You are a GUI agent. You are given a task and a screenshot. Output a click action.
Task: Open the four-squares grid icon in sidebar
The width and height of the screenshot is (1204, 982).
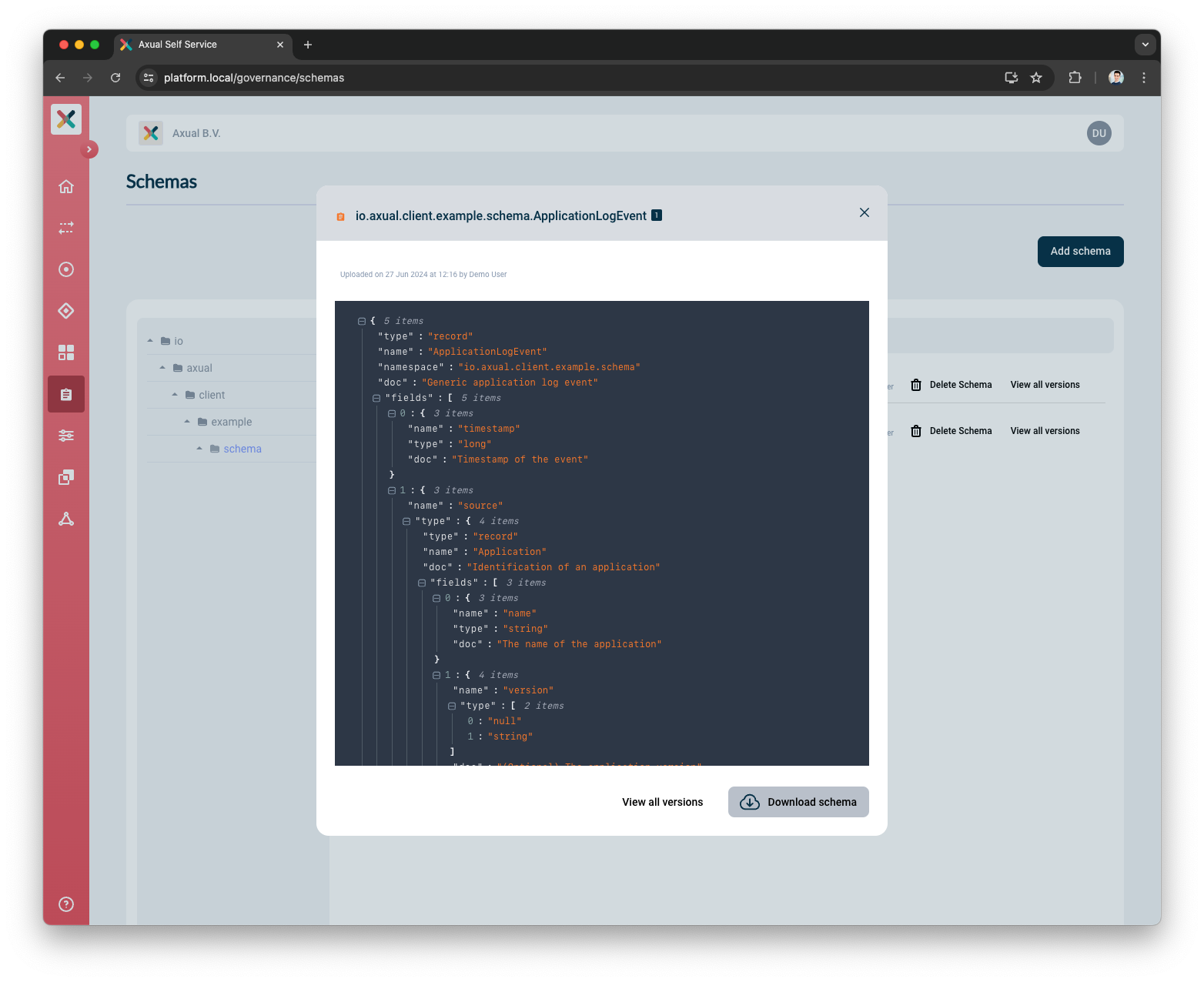click(66, 352)
